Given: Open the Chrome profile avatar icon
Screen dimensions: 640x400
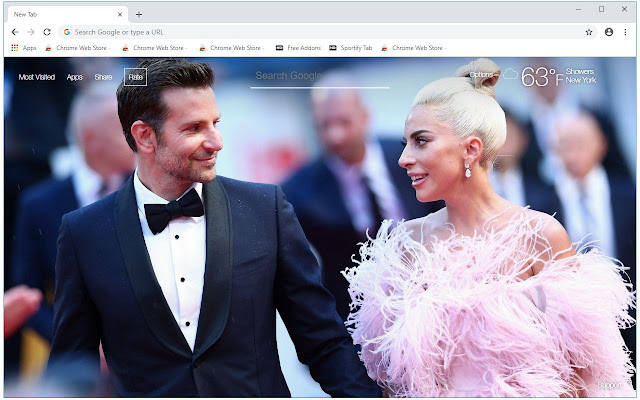Looking at the screenshot, I should pos(609,32).
